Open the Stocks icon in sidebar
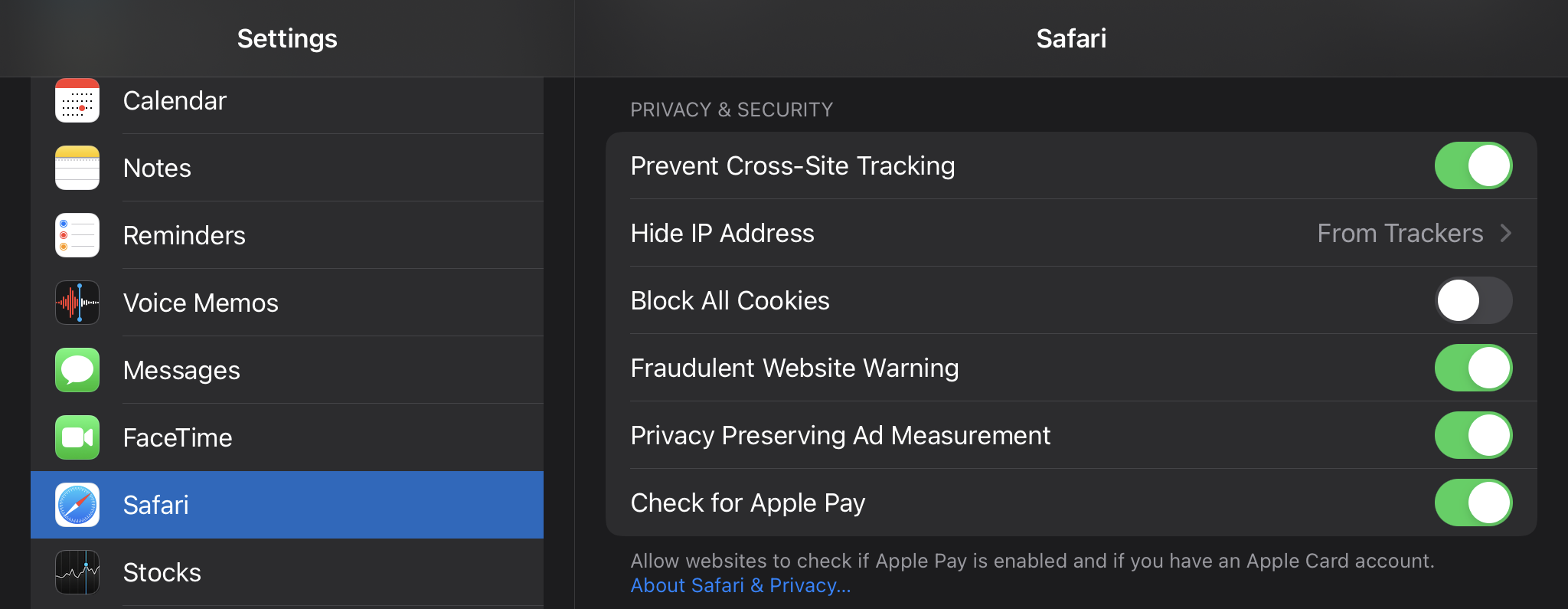 point(77,571)
